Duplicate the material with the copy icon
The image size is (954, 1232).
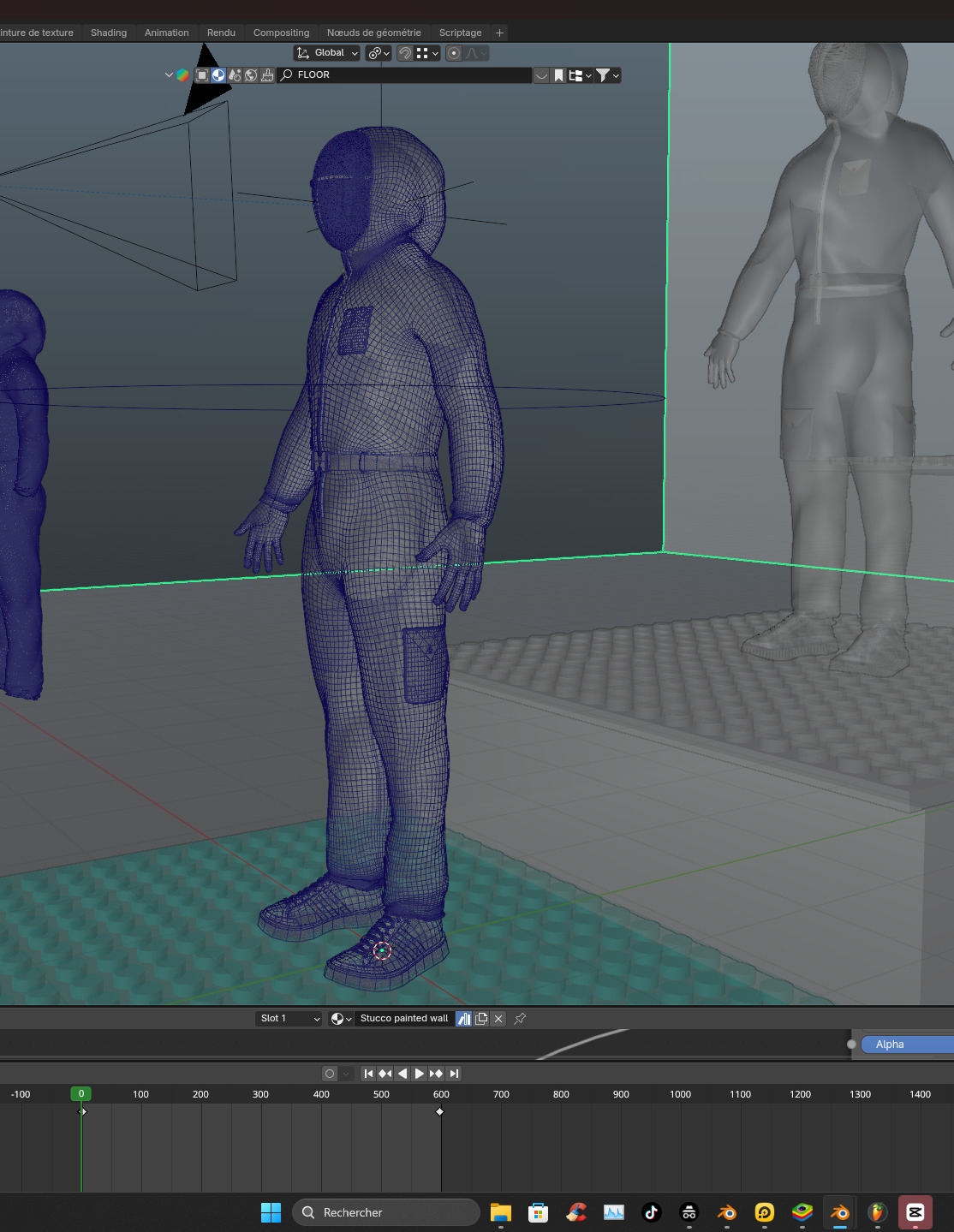[481, 1019]
